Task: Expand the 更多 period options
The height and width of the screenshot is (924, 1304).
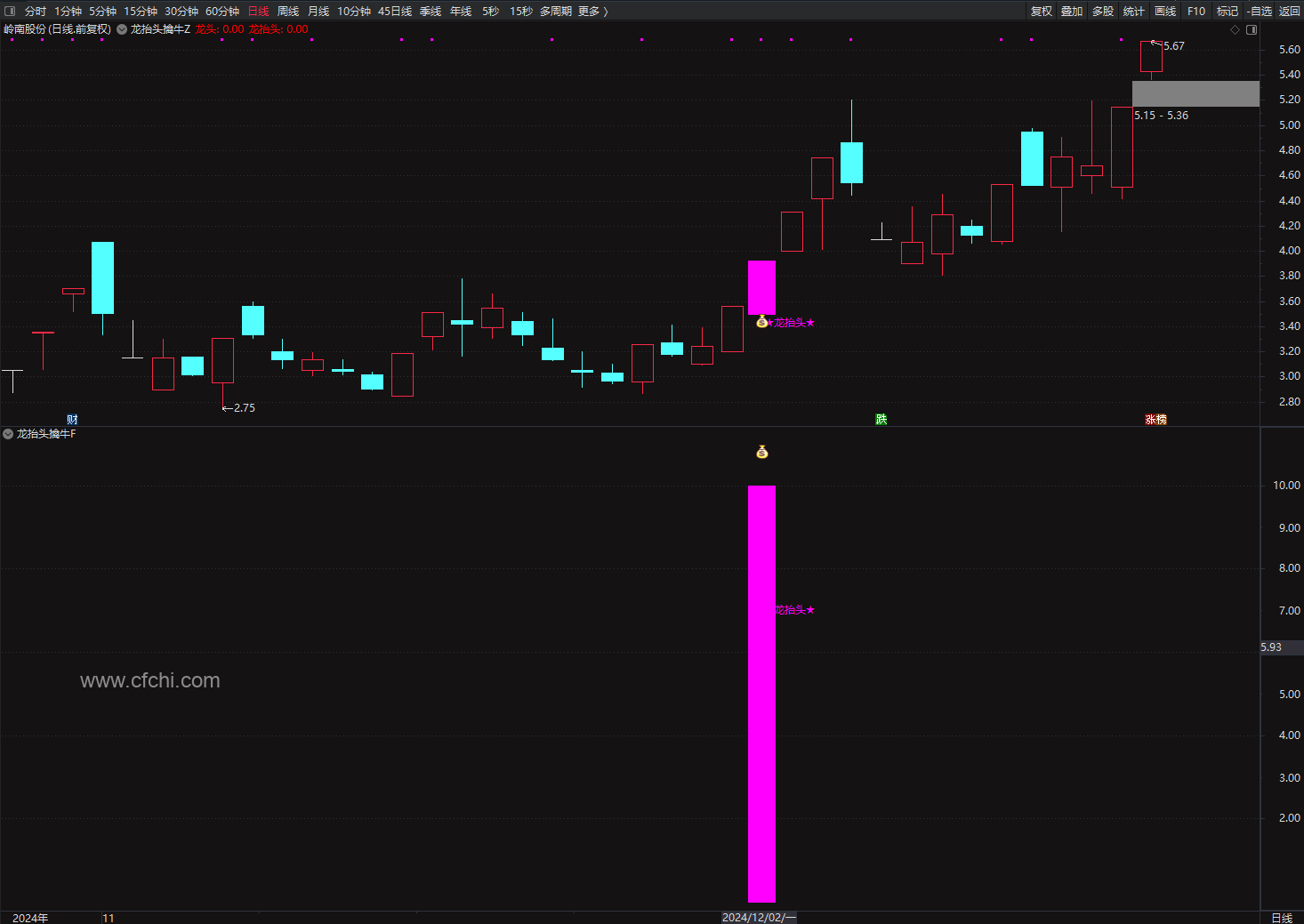Action: (592, 12)
